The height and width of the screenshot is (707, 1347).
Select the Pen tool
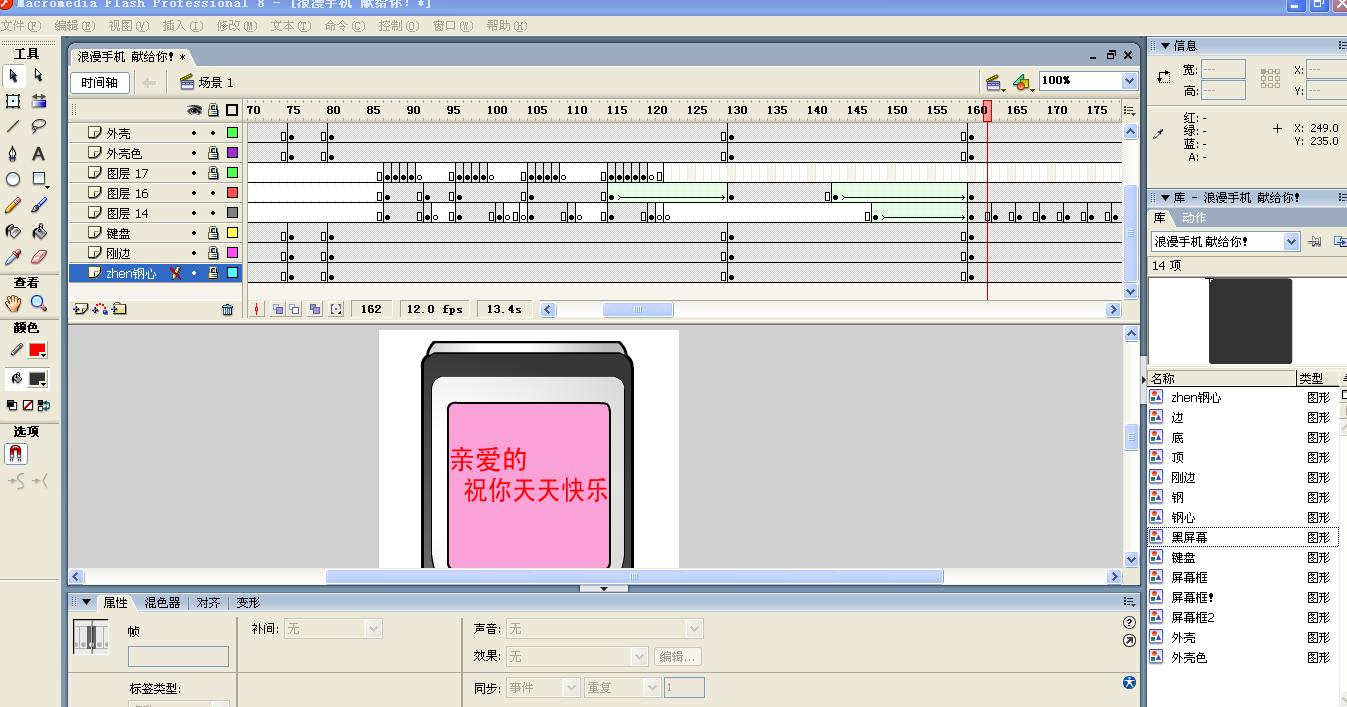(x=13, y=153)
